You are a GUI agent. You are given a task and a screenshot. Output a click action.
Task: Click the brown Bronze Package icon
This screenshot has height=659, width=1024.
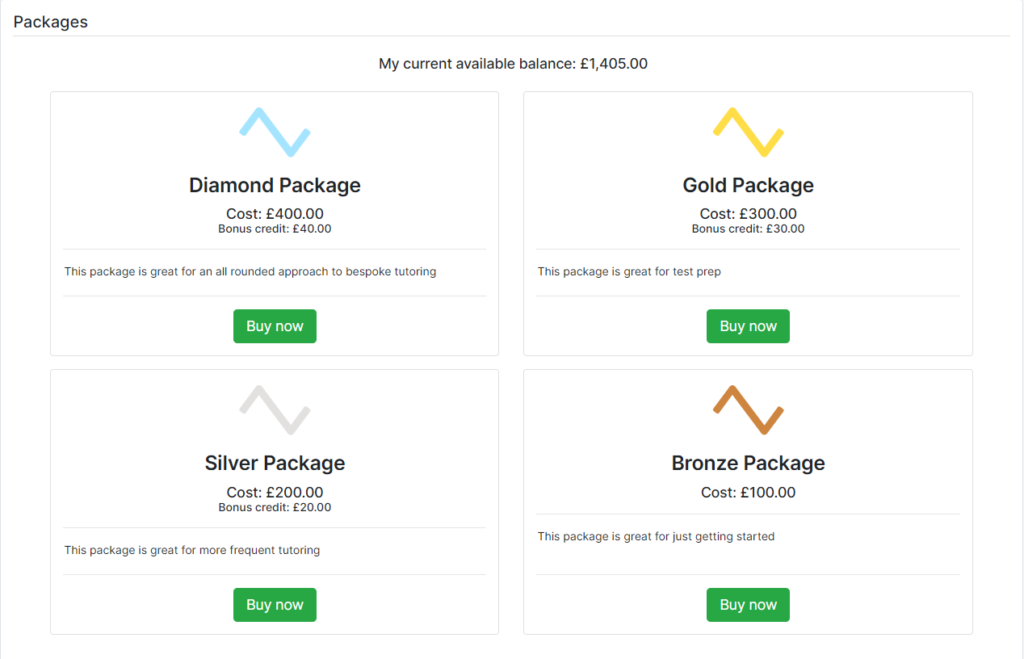(x=748, y=410)
